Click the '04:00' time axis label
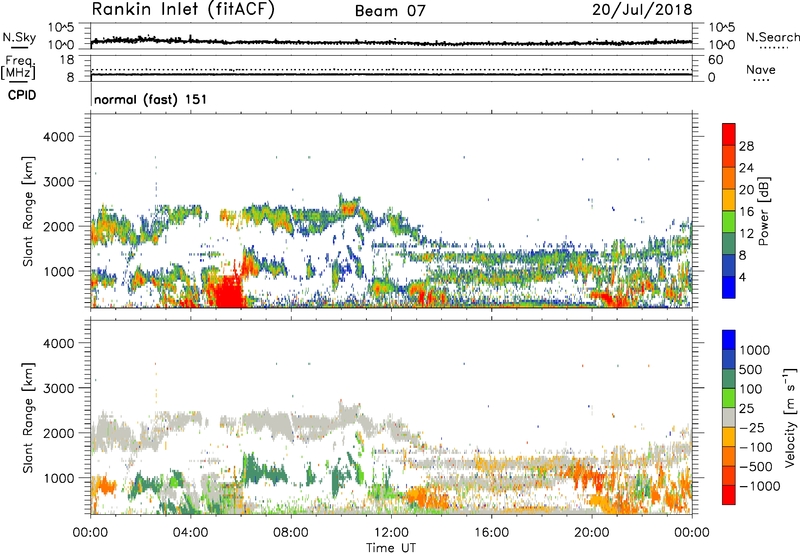This screenshot has height=554, width=800. click(x=190, y=533)
